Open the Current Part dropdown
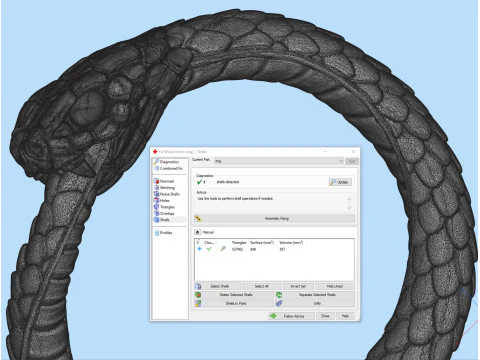Screen dimensions: 480x360 (278, 161)
